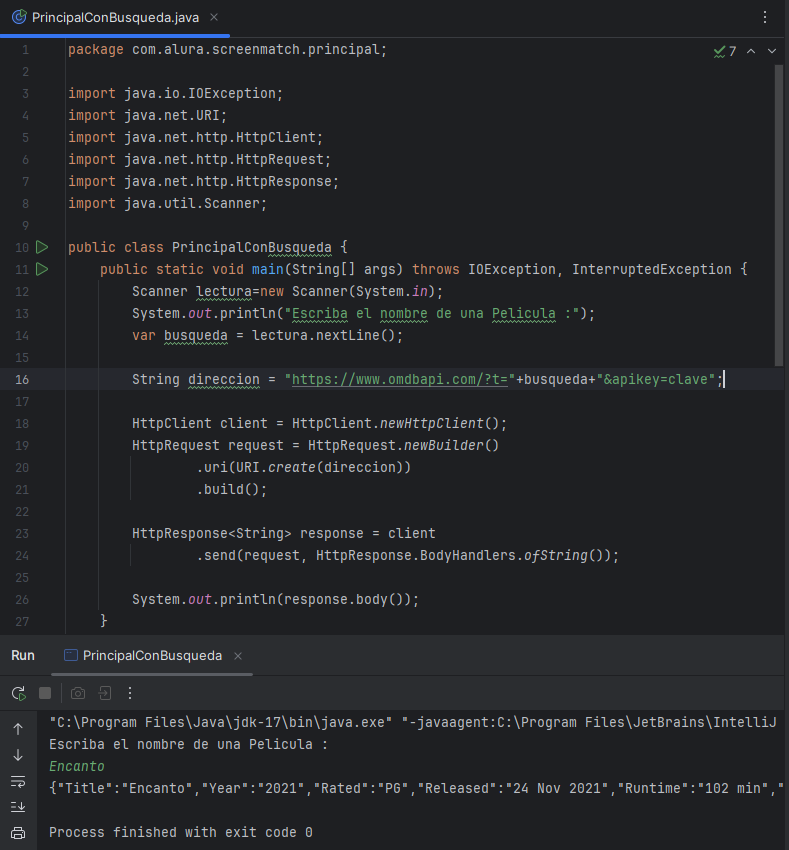
Task: Open the Run toolbar more-options menu
Action: click(130, 693)
